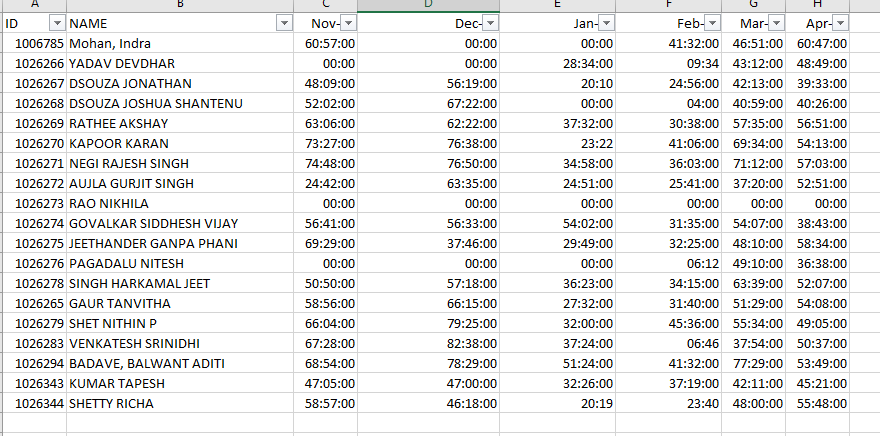Click ID cell 1026266
880x436 pixels.
(x=34, y=63)
